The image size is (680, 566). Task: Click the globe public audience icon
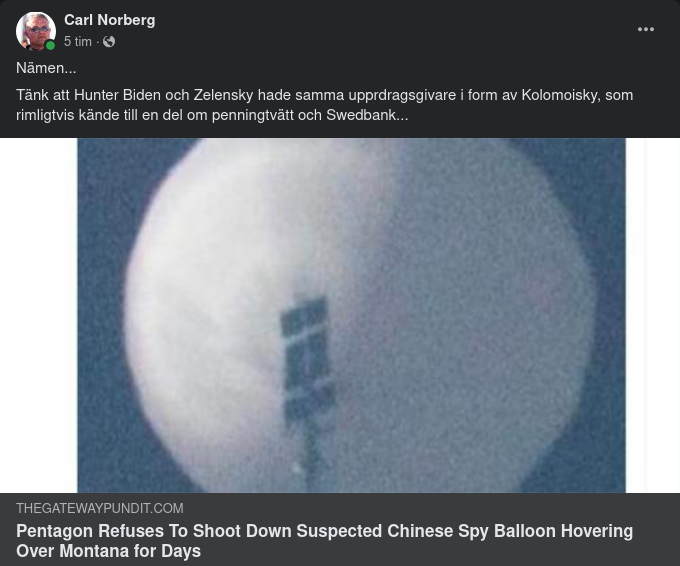109,42
